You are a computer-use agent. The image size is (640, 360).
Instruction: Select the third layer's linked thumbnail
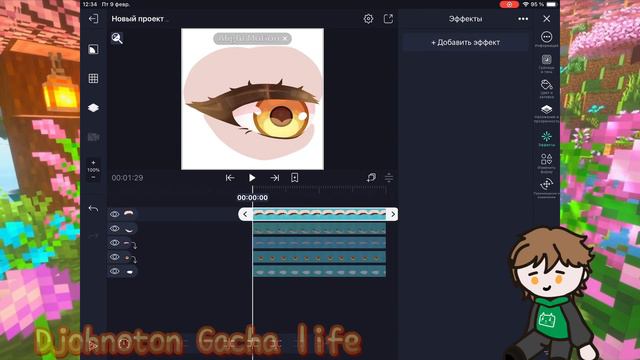130,243
